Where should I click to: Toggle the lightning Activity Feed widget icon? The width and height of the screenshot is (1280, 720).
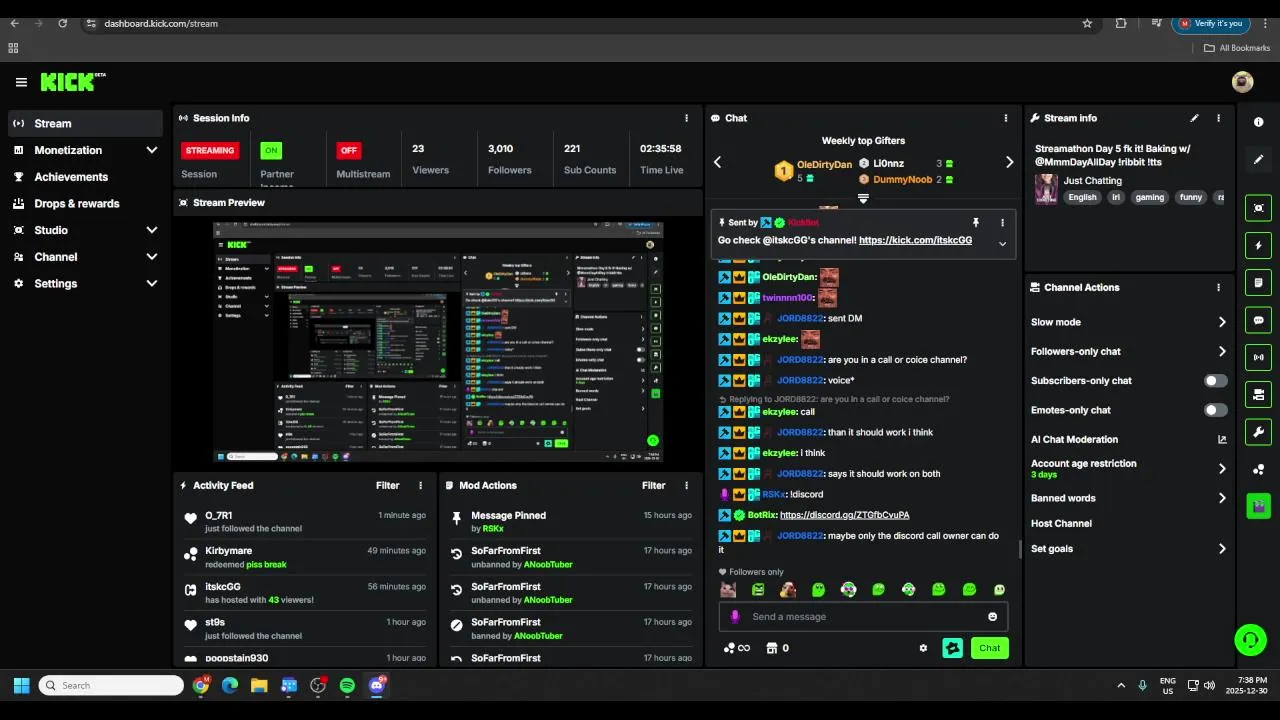(1258, 245)
